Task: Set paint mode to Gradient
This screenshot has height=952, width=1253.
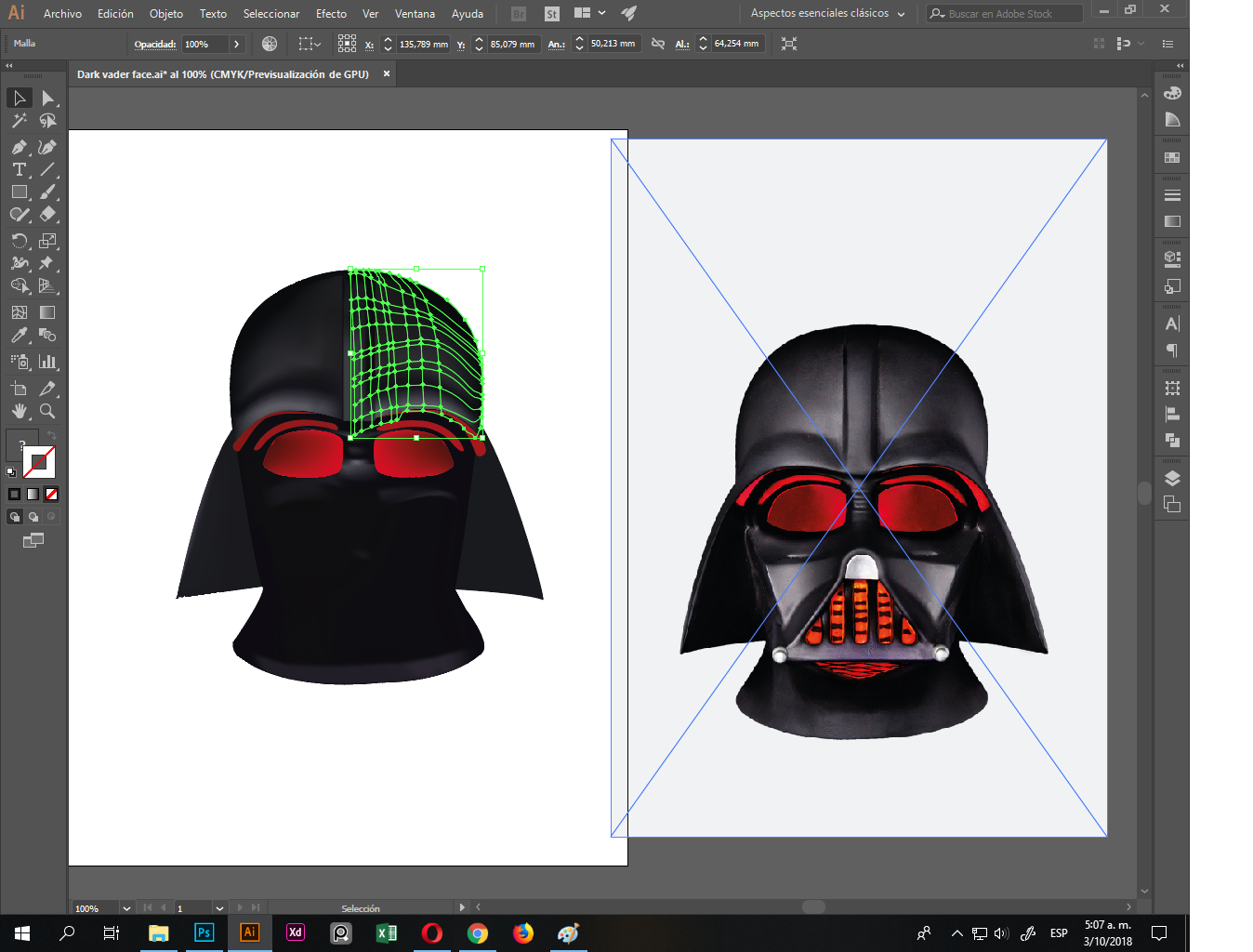Action: pos(33,495)
